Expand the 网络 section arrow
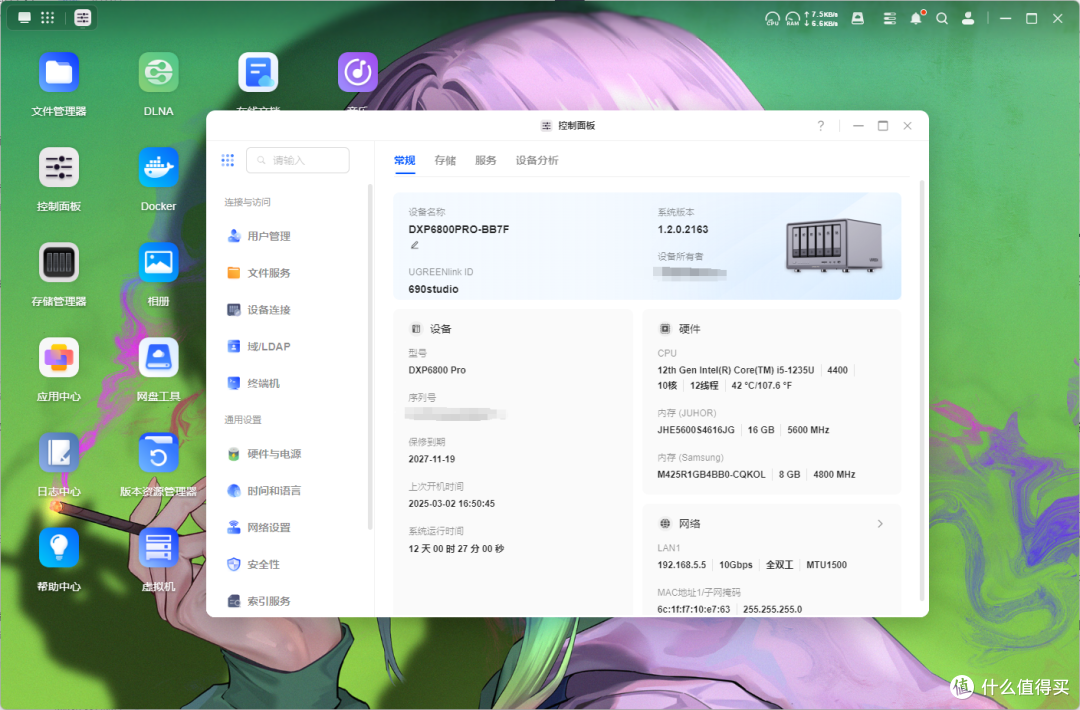The image size is (1080, 710). pyautogui.click(x=880, y=524)
